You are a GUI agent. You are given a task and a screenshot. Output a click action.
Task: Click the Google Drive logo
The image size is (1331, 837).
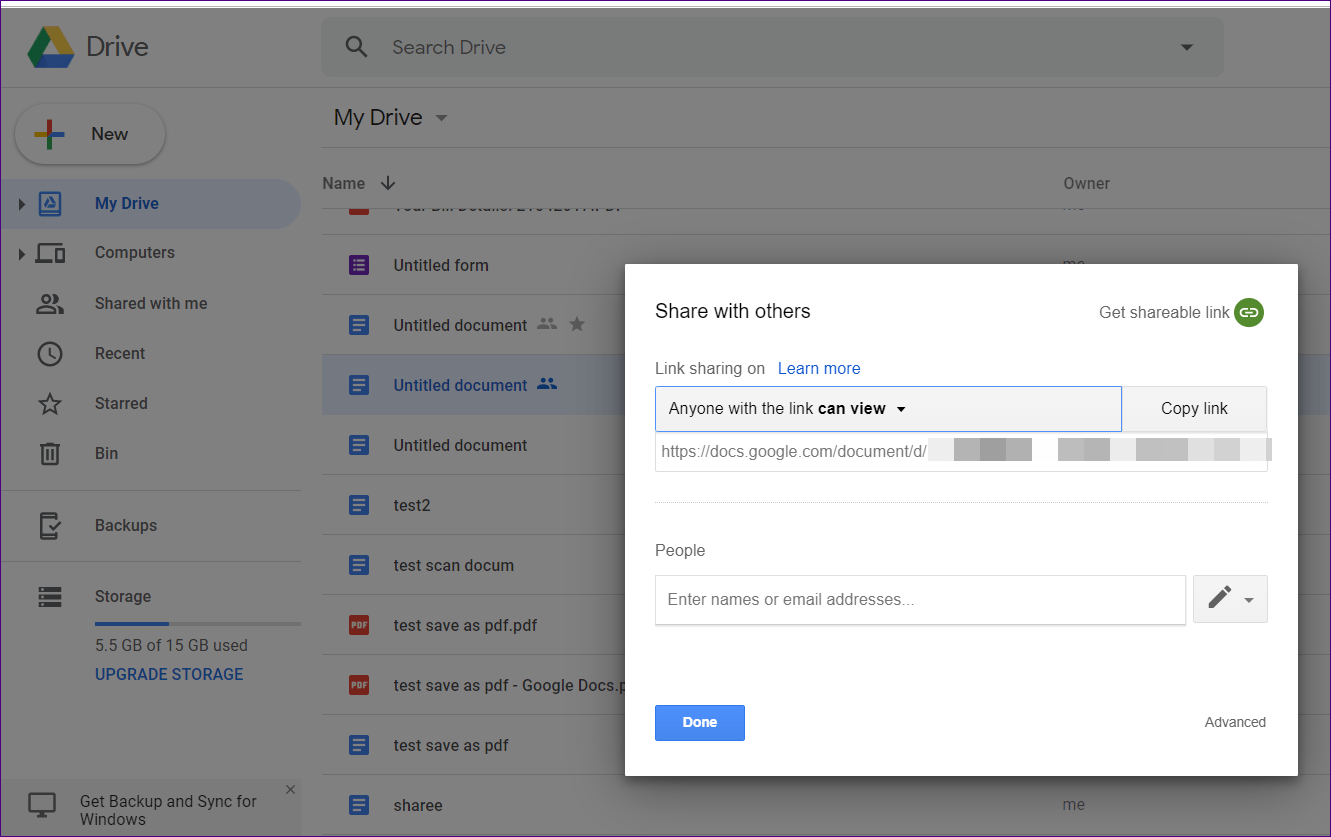point(50,47)
